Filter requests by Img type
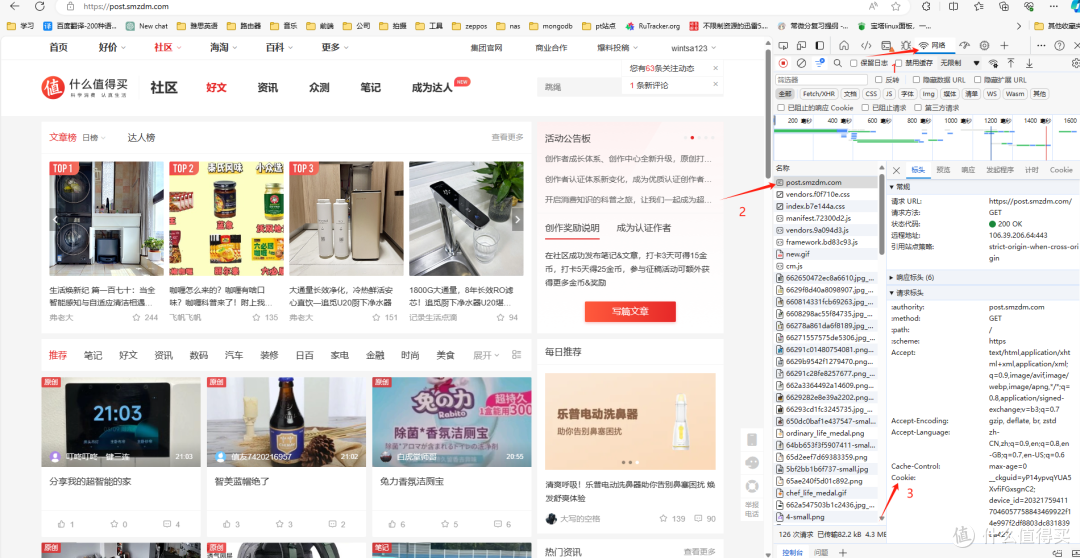 pyautogui.click(x=928, y=94)
